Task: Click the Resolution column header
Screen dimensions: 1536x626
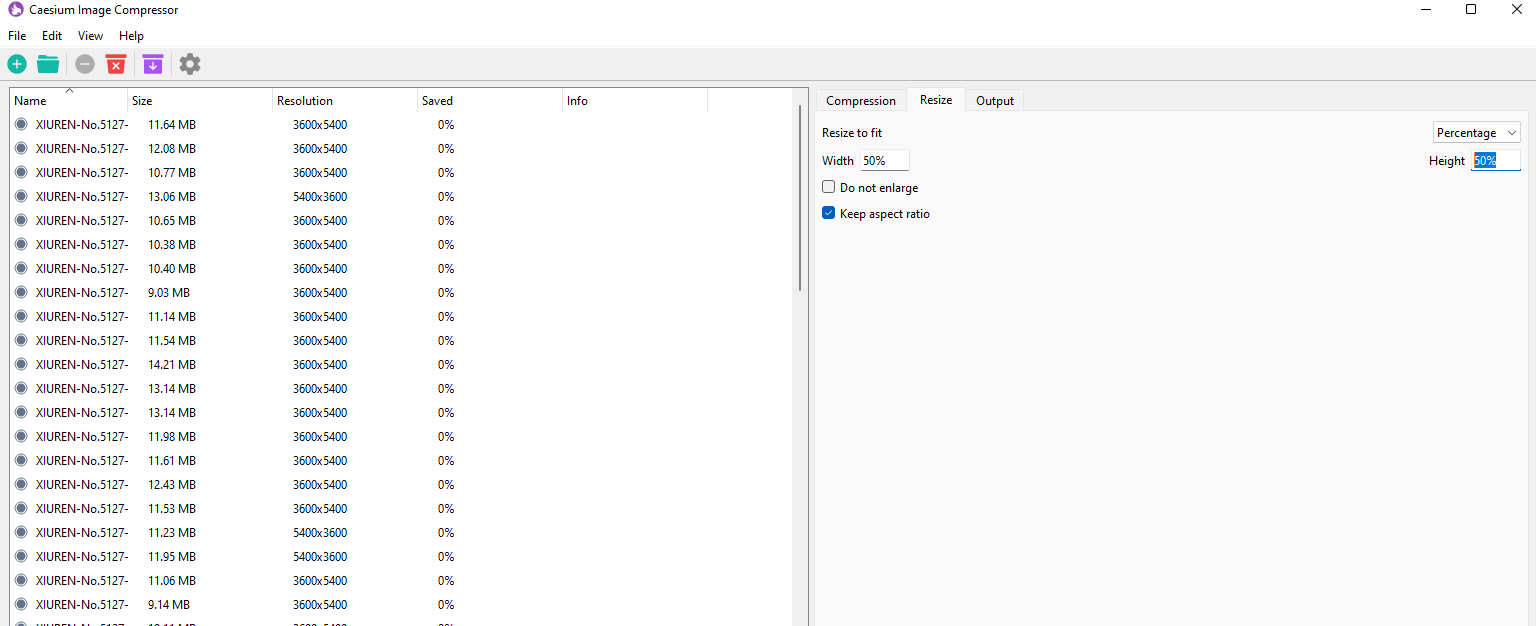Action: click(x=345, y=101)
